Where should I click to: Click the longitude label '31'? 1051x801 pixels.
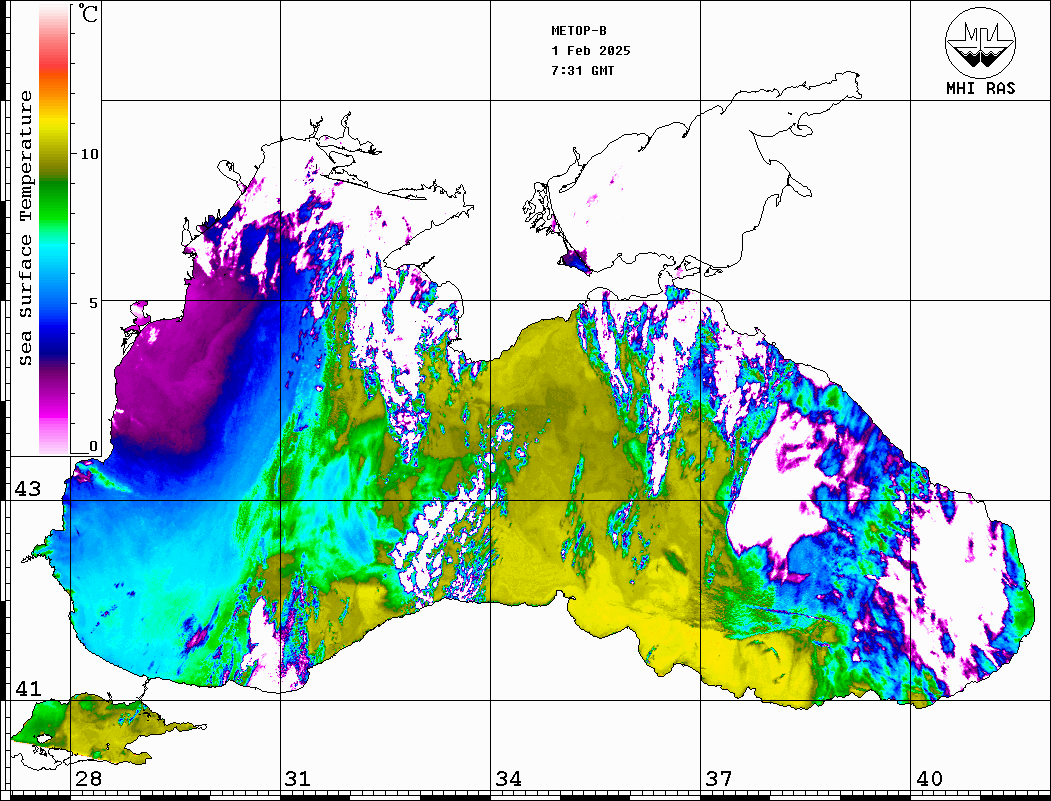click(298, 779)
